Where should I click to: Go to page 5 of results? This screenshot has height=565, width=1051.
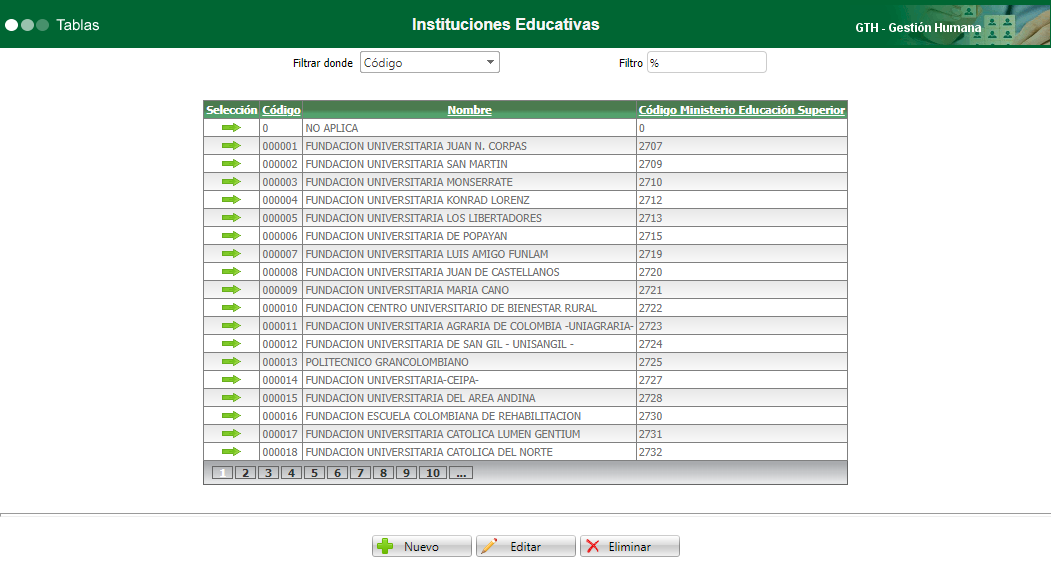click(x=314, y=473)
